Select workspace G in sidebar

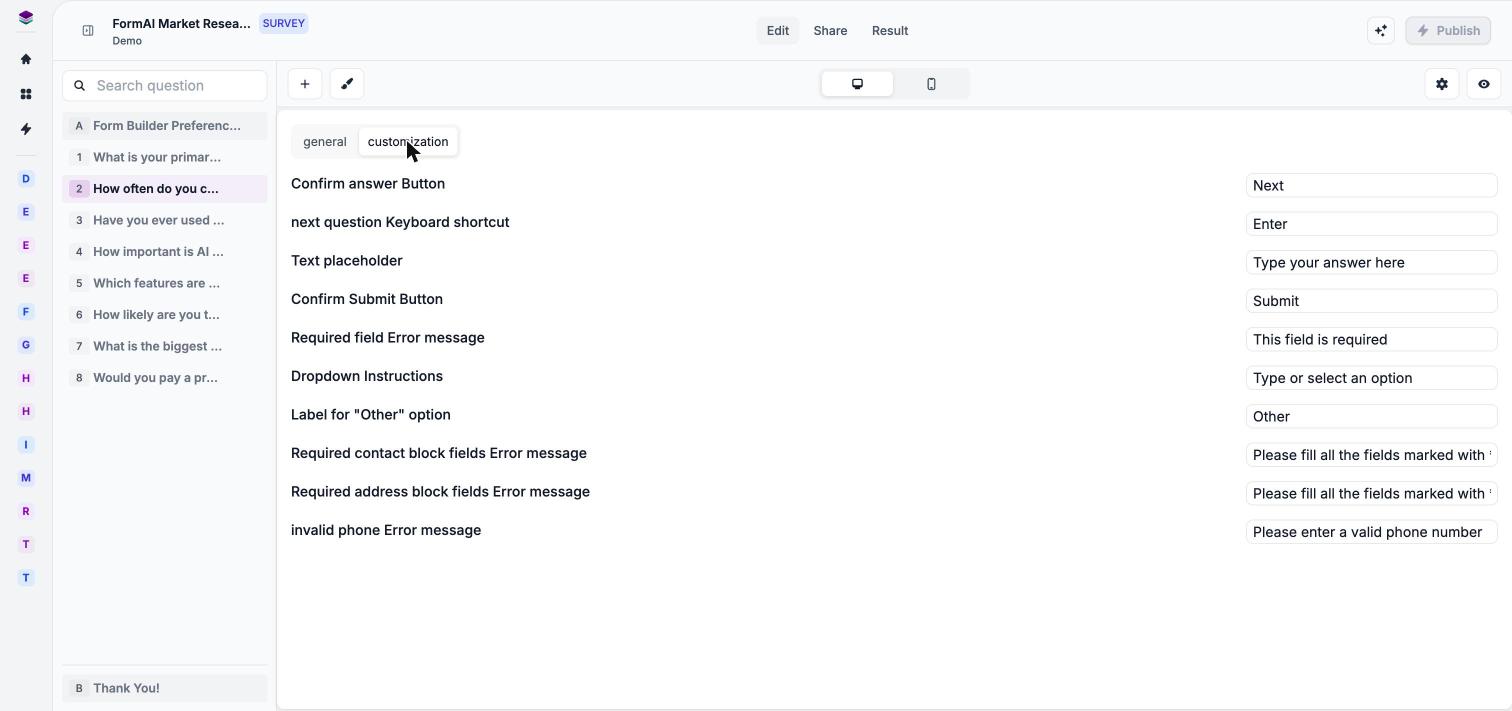(26, 345)
